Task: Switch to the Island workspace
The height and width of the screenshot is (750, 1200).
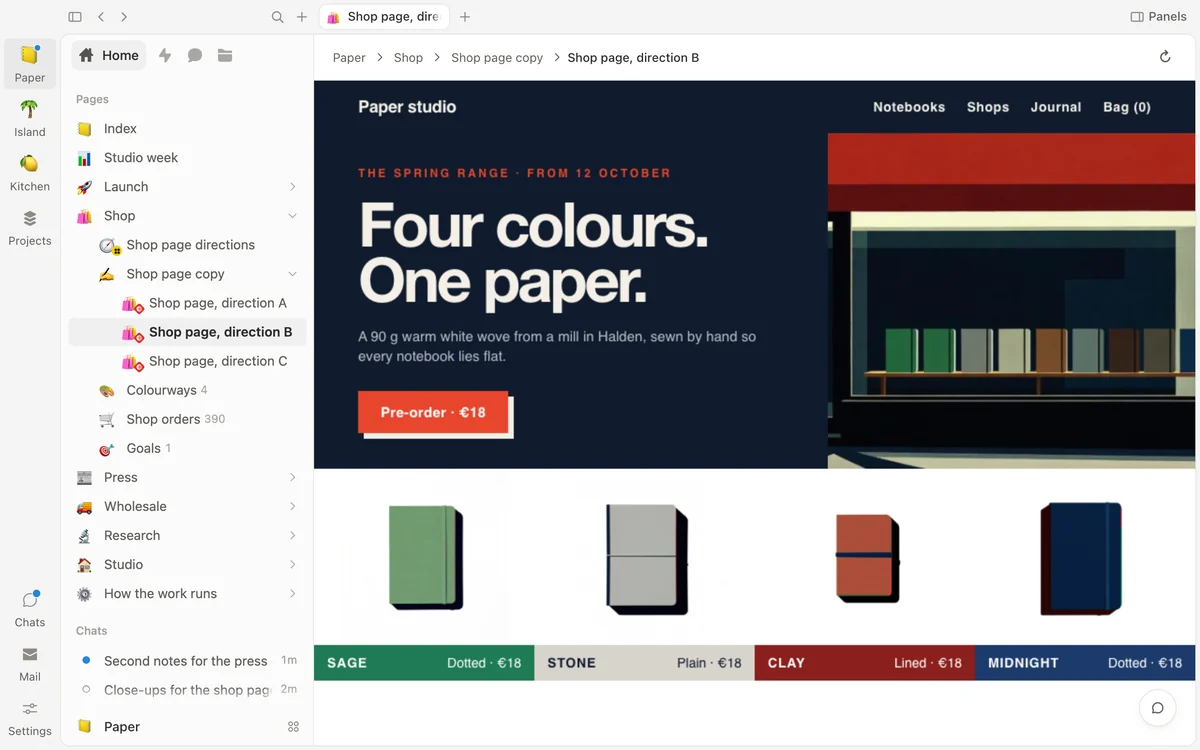Action: 30,118
